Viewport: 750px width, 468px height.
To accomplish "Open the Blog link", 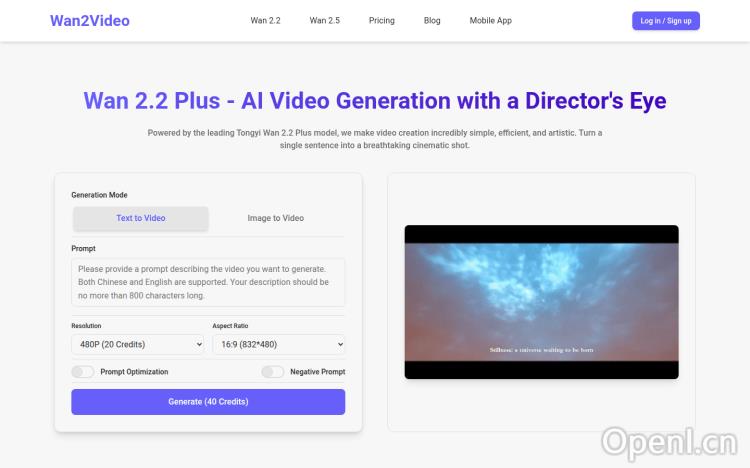I will coord(432,21).
